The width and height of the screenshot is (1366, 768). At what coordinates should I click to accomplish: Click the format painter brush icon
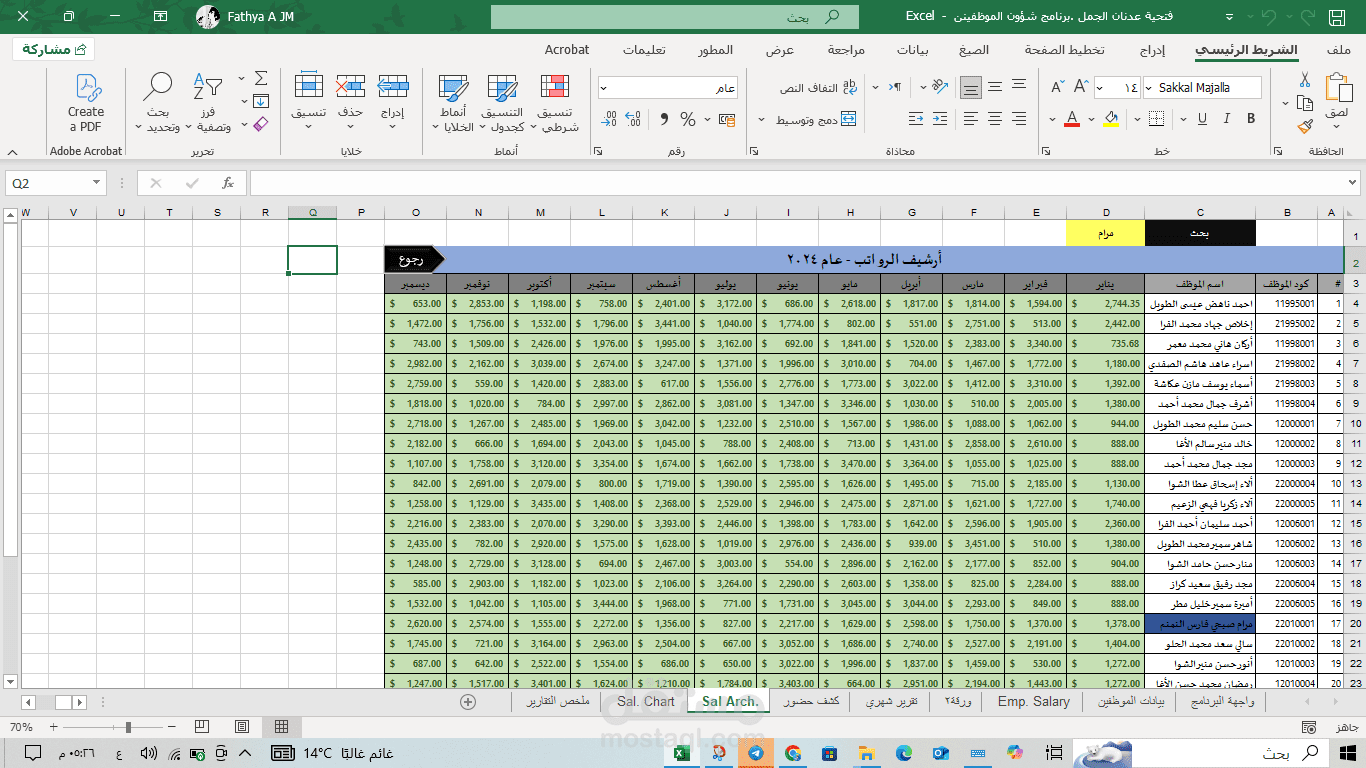1305,127
